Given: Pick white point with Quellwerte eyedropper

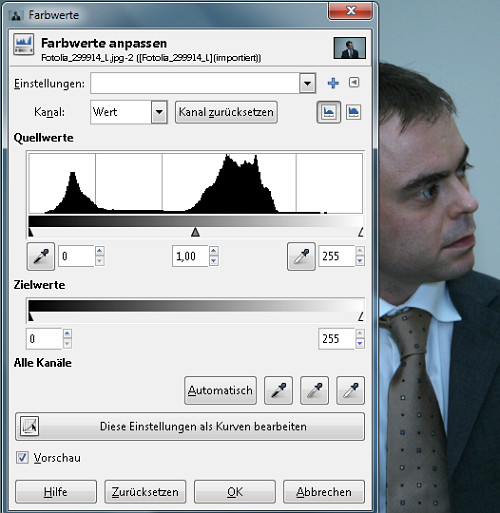Looking at the screenshot, I should [x=301, y=256].
